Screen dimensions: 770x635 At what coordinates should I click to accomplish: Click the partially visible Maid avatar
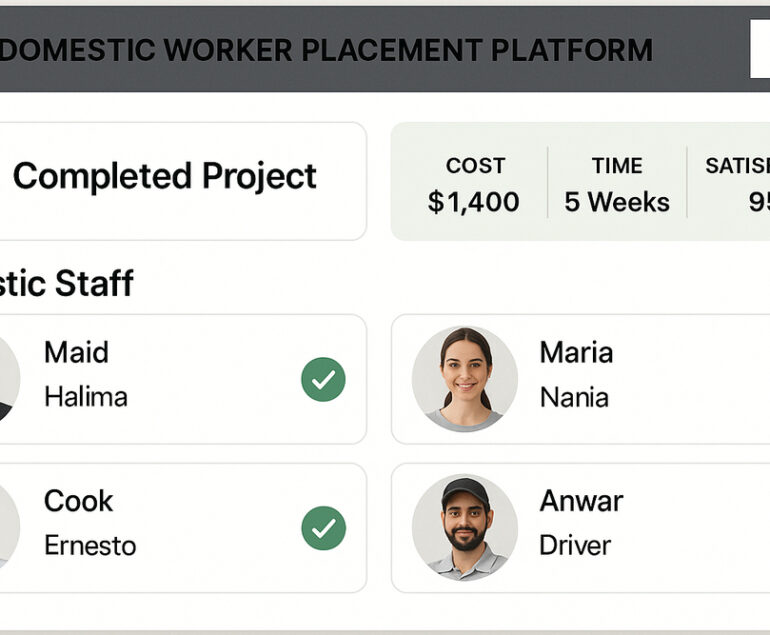[x=9, y=380]
